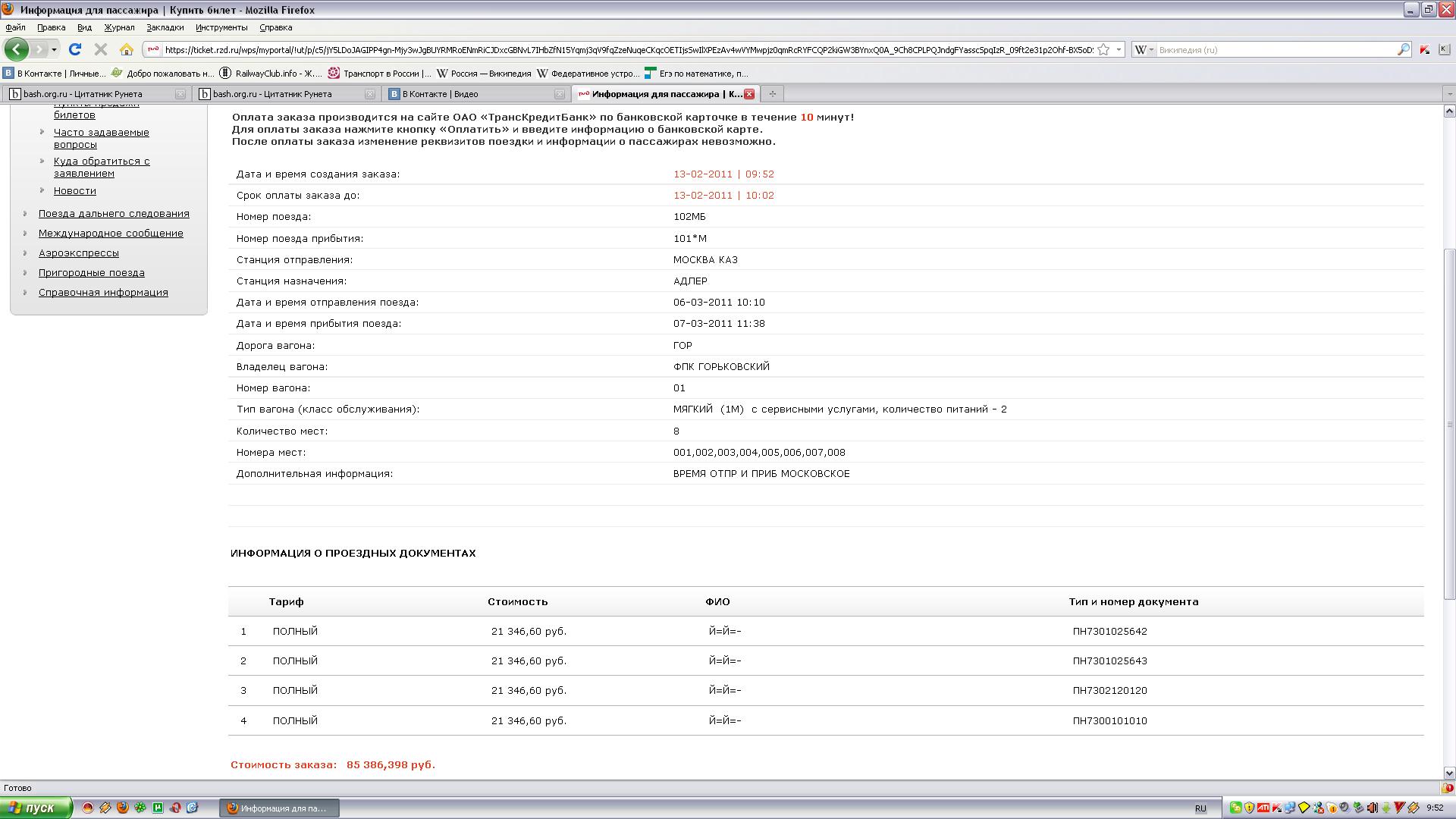The width and height of the screenshot is (1456, 819).
Task: Bookmark this page with the star icon
Action: click(1104, 49)
